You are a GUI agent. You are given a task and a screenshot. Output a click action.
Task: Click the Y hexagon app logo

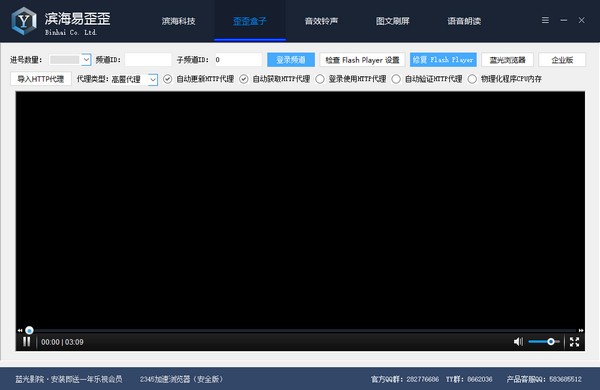24,21
